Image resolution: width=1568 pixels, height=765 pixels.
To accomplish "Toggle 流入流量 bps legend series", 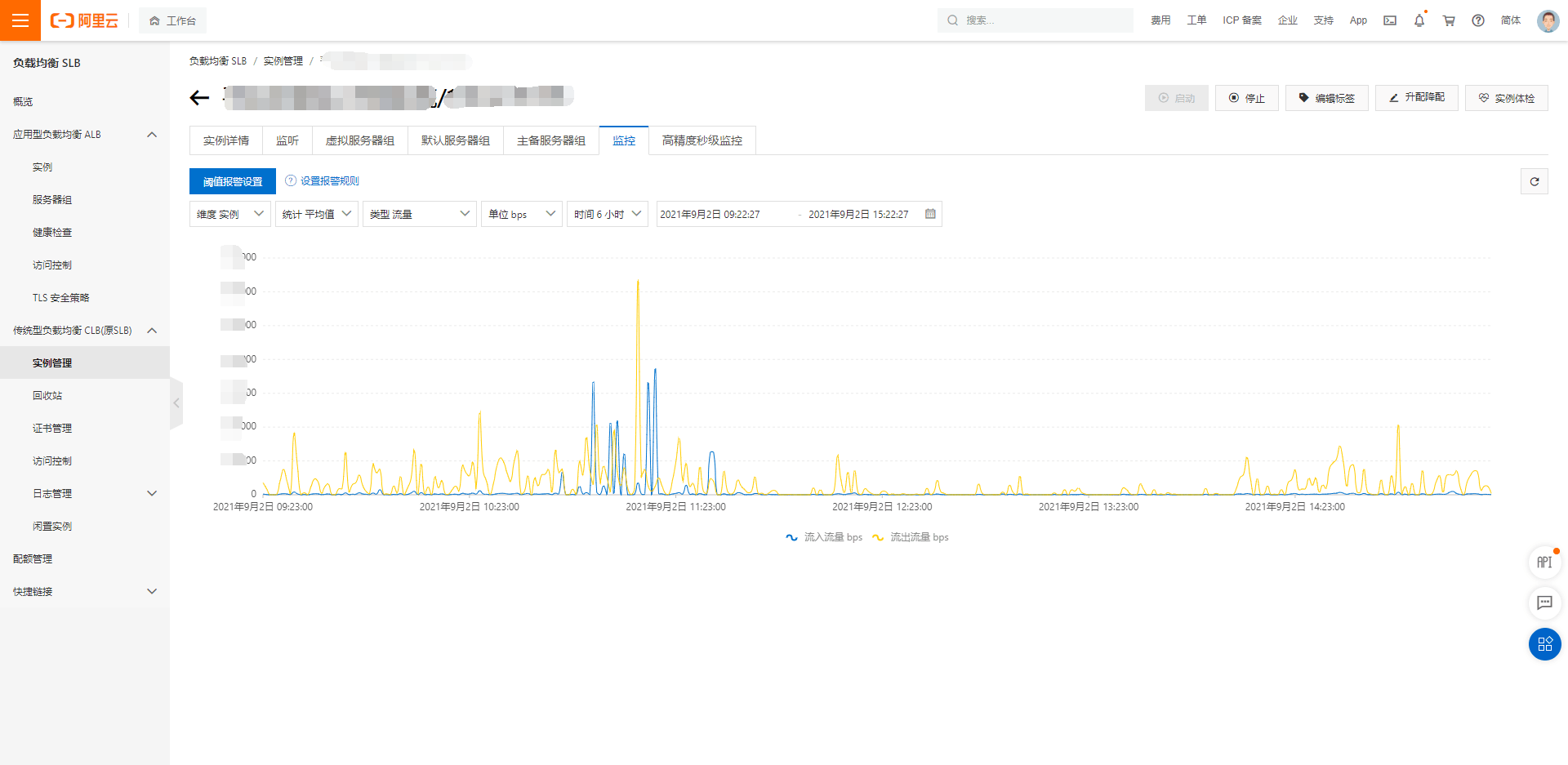I will point(824,537).
